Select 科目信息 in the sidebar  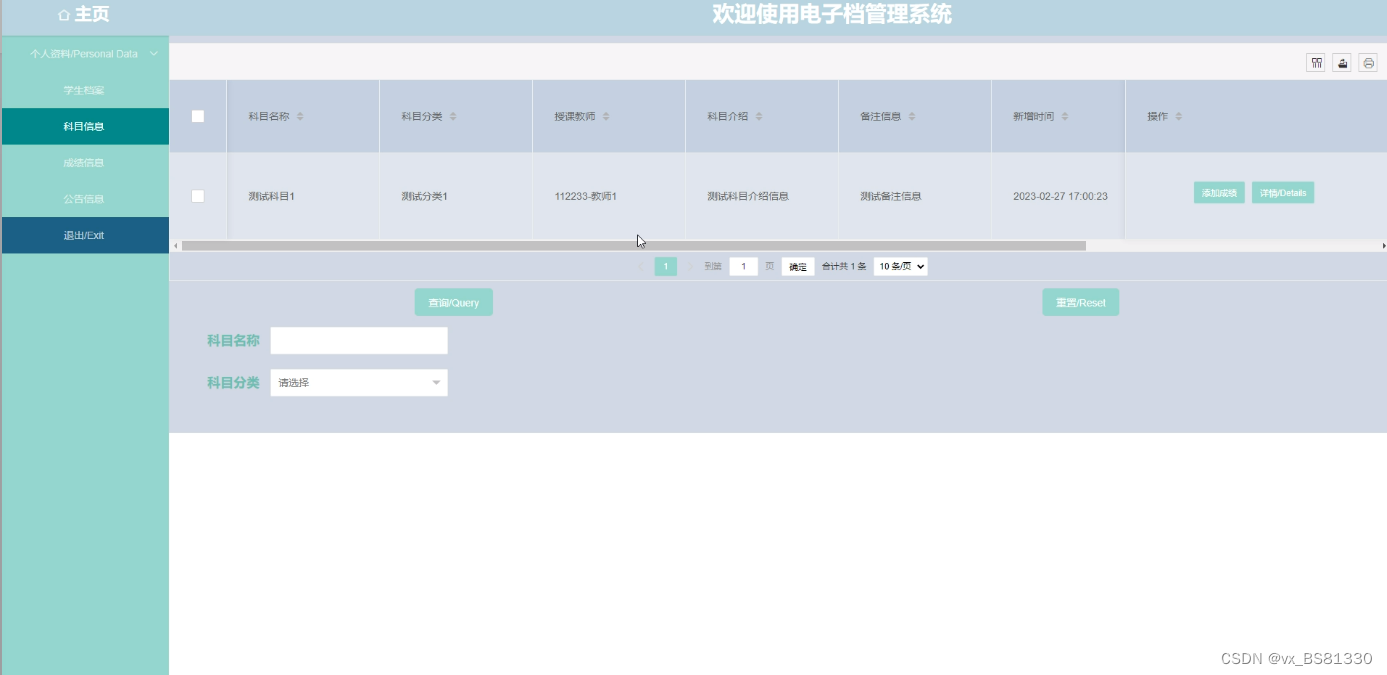coord(85,126)
